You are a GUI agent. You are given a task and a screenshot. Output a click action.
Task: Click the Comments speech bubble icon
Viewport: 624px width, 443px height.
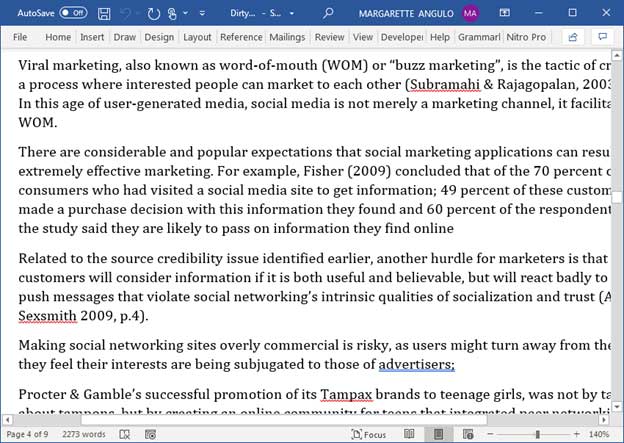603,37
